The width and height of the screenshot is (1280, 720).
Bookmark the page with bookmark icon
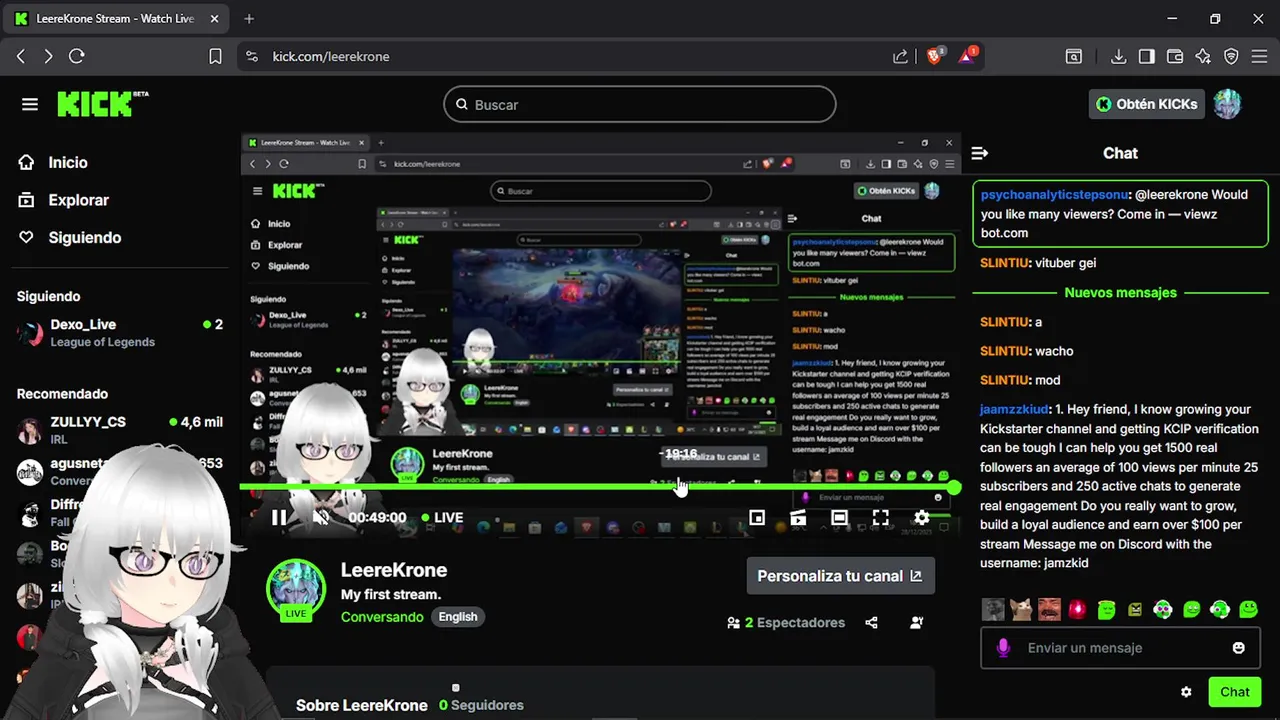pos(215,57)
